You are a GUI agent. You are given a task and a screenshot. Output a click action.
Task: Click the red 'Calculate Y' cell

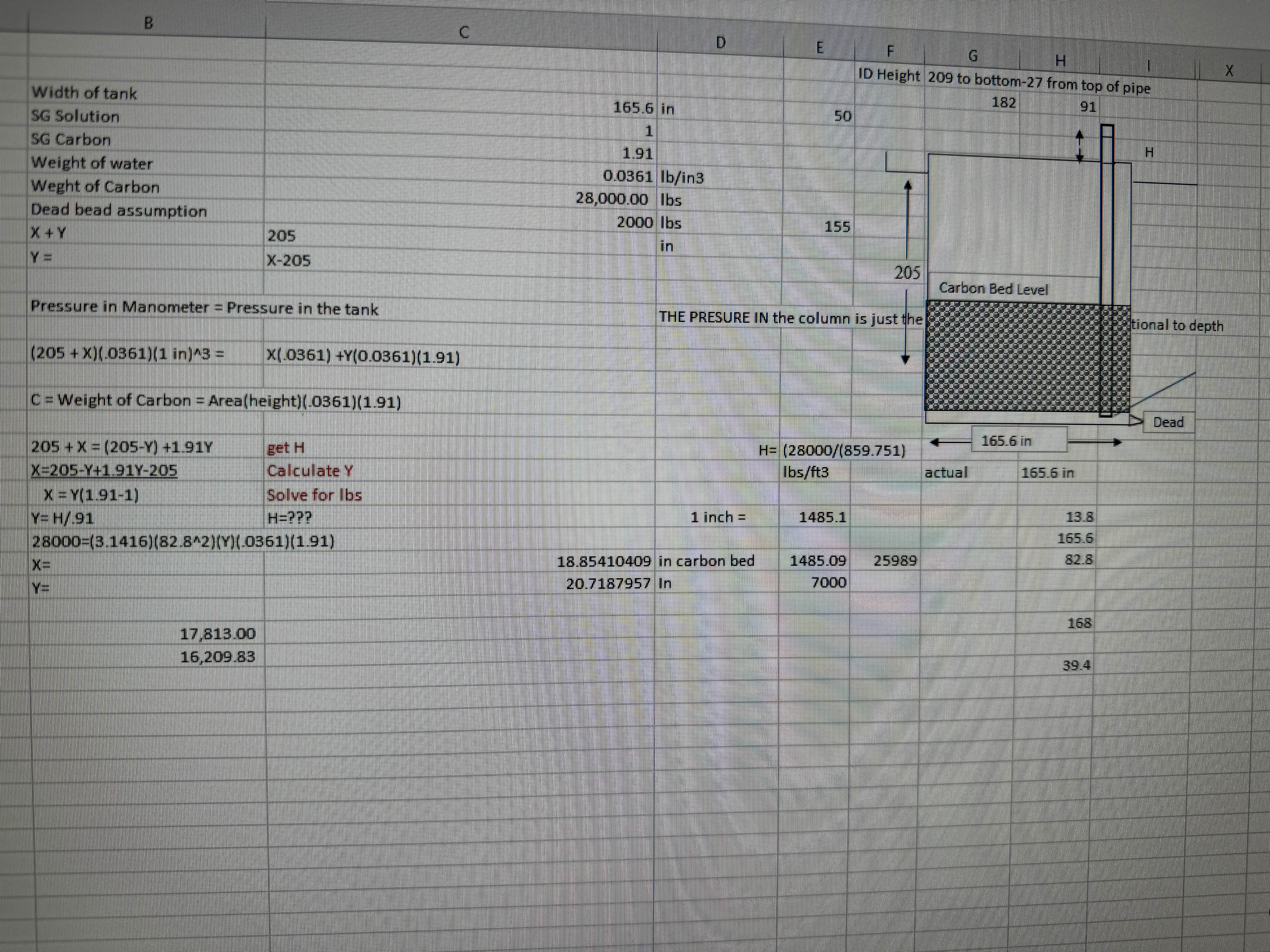click(310, 471)
